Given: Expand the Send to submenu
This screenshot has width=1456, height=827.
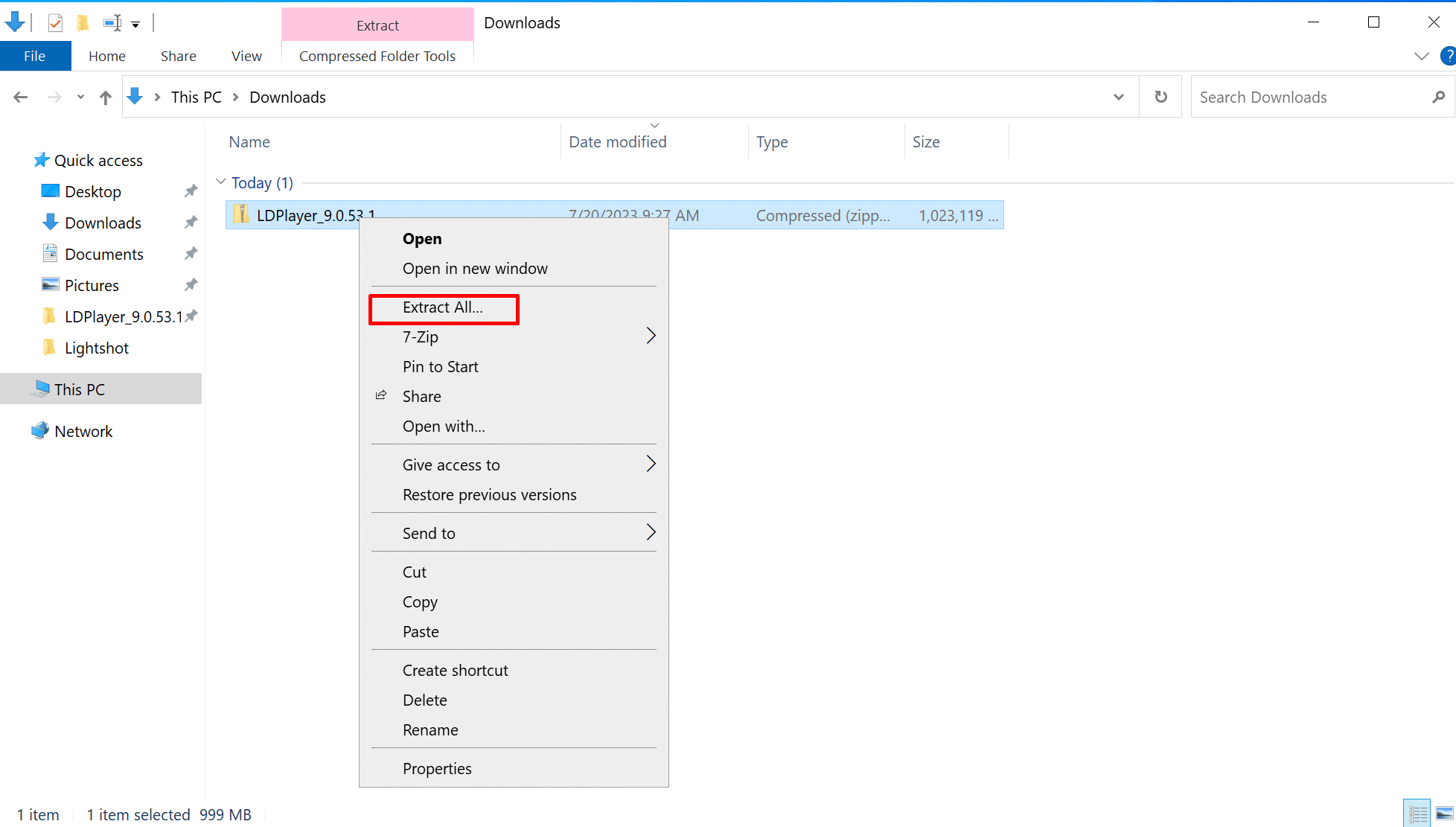Looking at the screenshot, I should click(429, 533).
